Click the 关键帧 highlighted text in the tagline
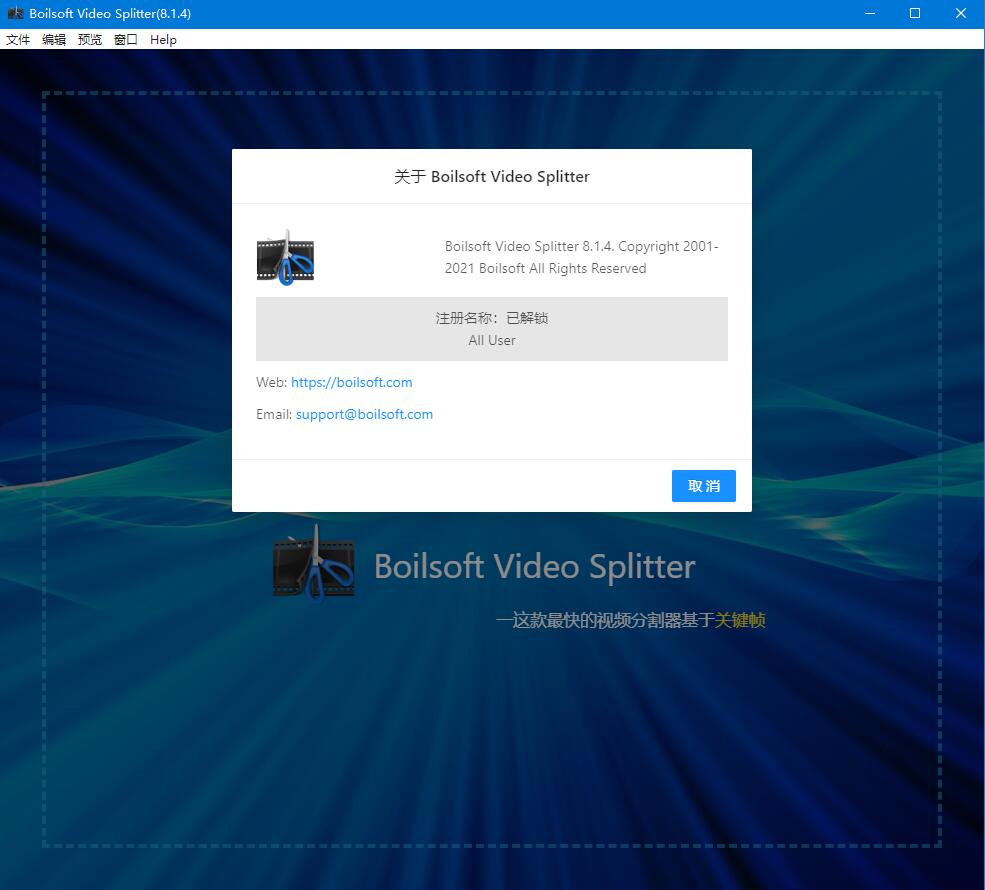The image size is (985, 890). point(740,621)
